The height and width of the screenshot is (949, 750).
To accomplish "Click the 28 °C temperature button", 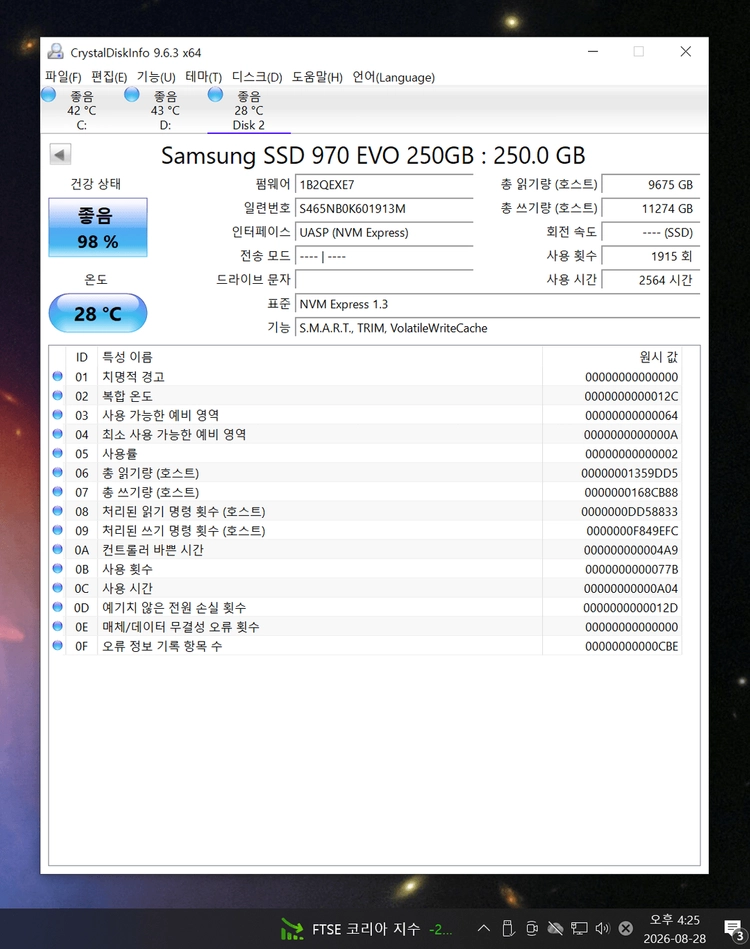I will [x=97, y=313].
